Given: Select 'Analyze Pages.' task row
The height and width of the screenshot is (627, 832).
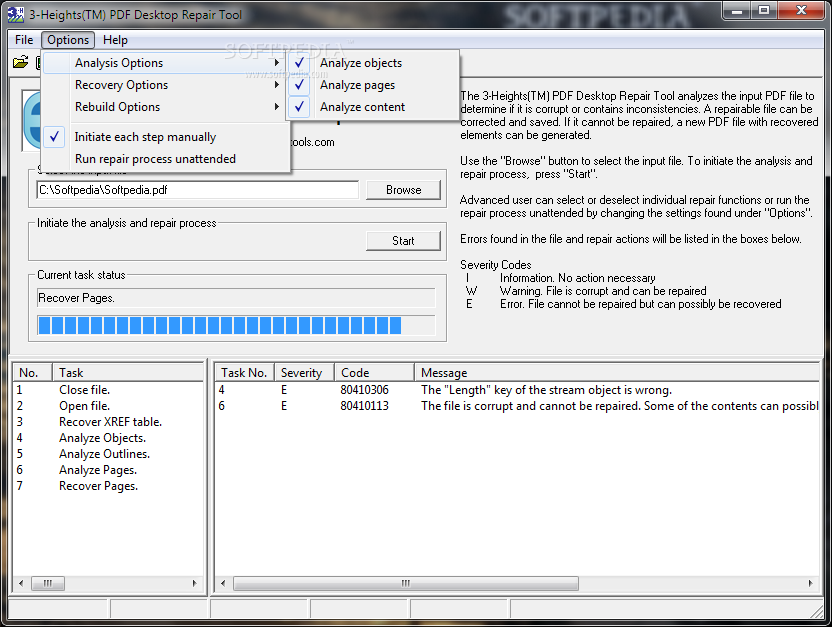Looking at the screenshot, I should (108, 469).
